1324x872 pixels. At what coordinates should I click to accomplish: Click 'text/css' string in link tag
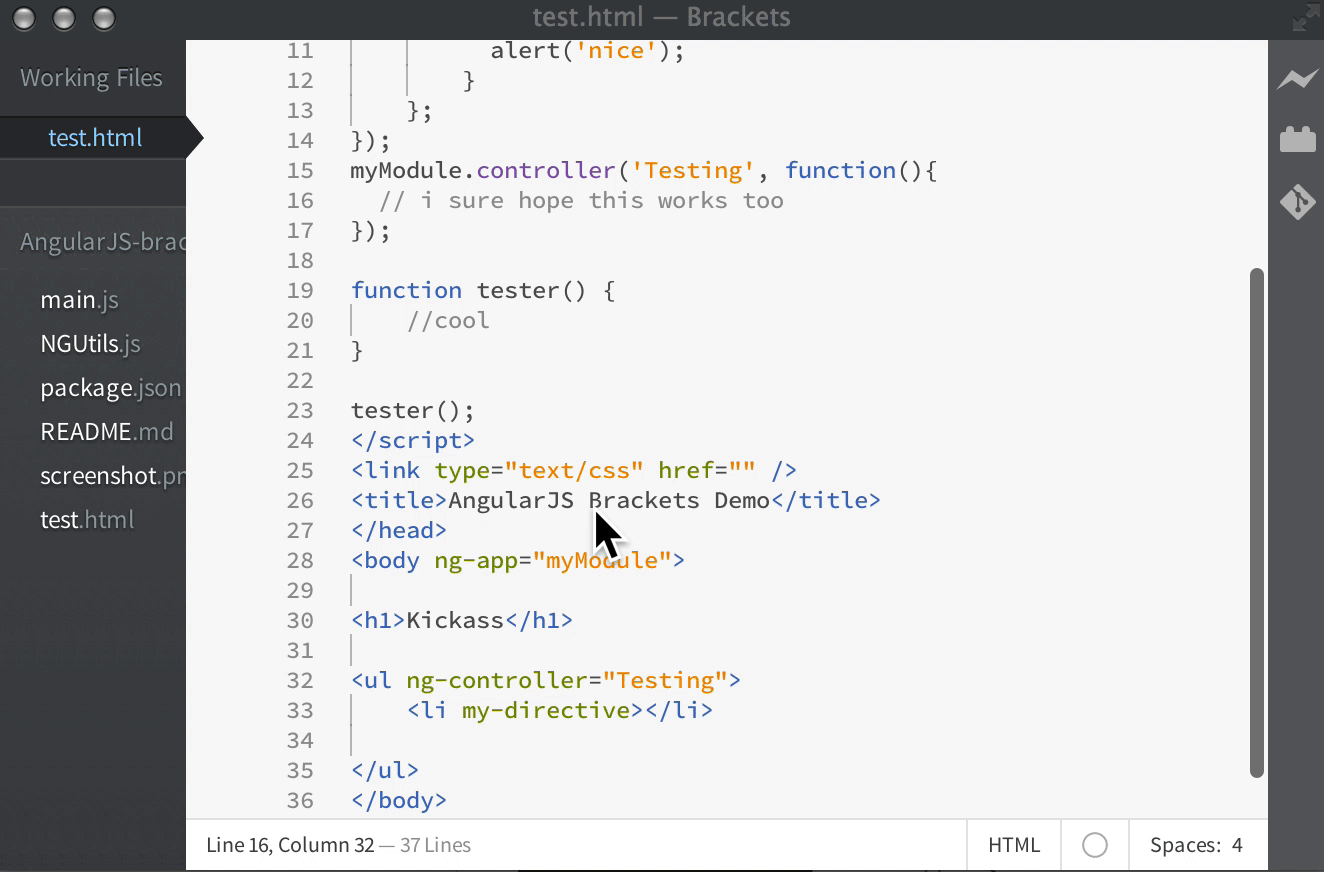(574, 470)
